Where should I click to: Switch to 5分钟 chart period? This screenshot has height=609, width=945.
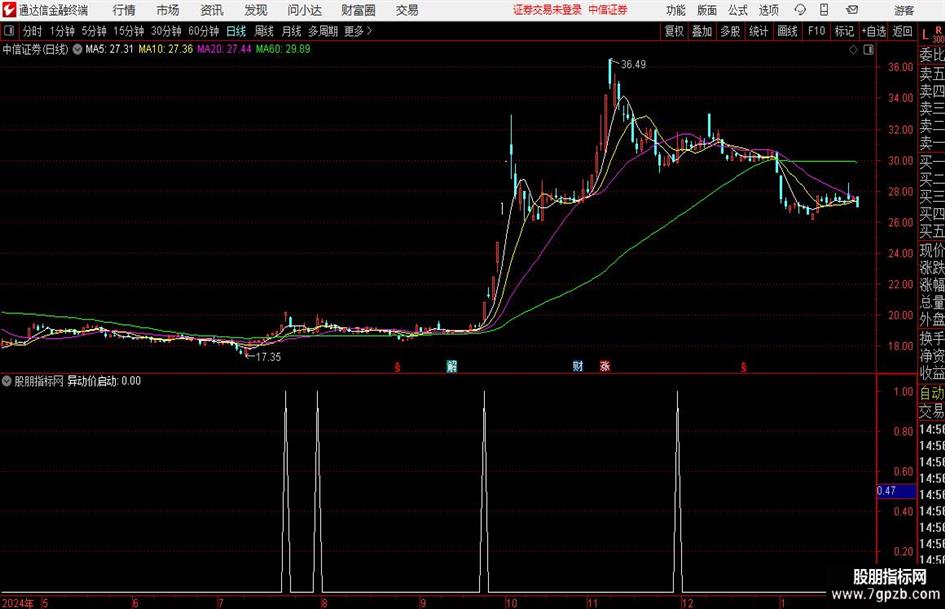93,31
